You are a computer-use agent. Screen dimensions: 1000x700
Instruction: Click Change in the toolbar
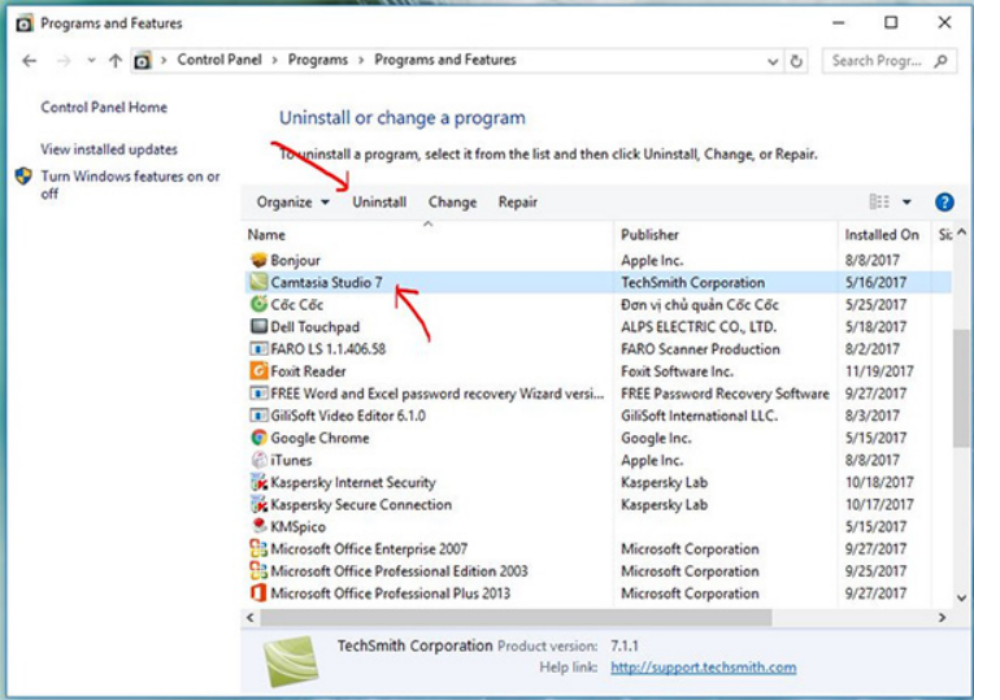click(x=452, y=202)
